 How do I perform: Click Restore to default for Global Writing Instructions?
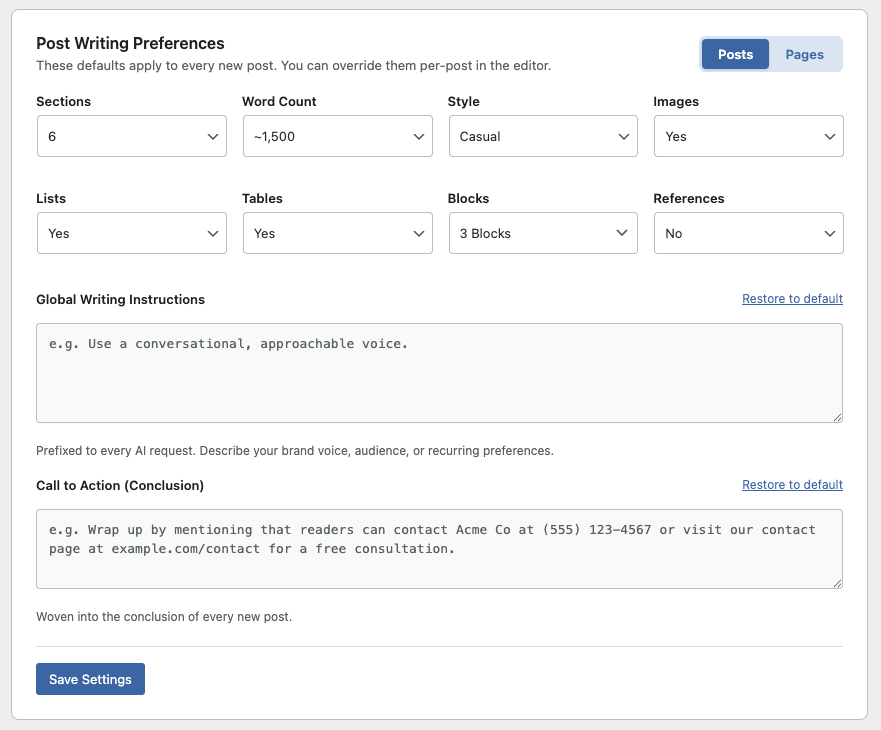(x=792, y=299)
